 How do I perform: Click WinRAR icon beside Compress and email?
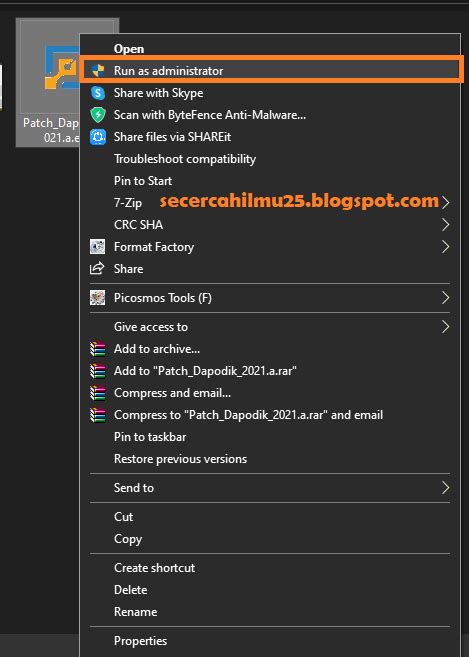[98, 393]
